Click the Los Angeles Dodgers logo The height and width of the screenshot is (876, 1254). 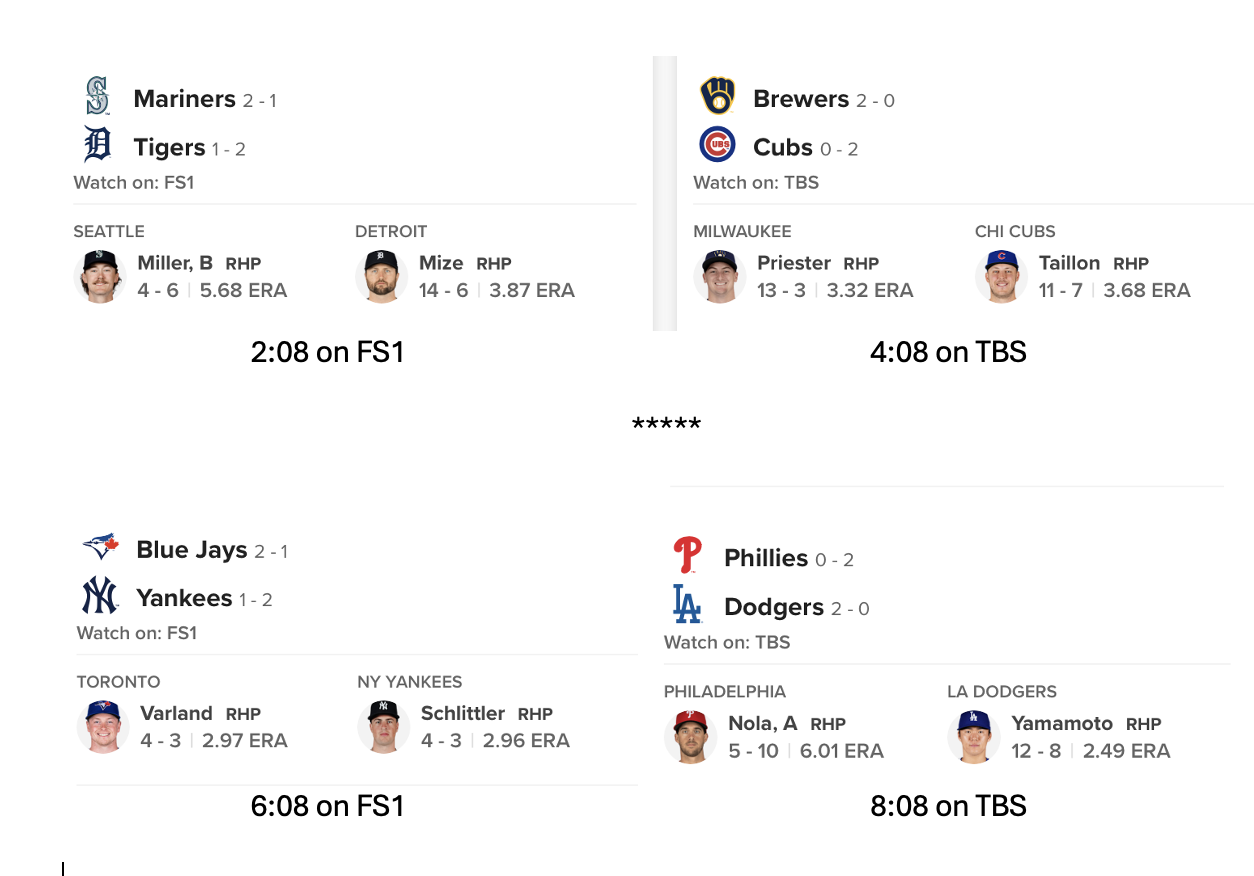point(687,604)
